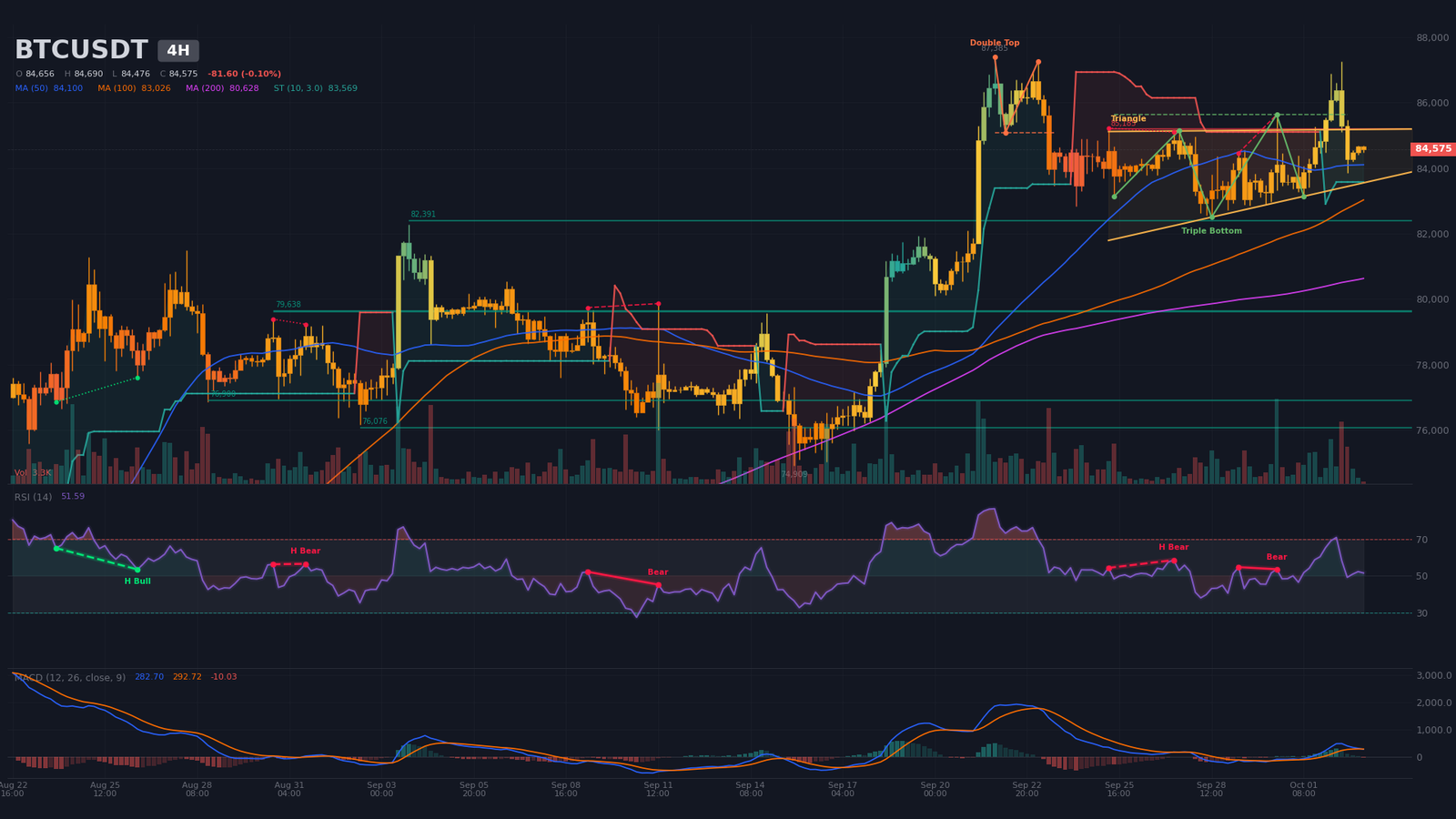Click the RSI 30 oversold axis label
1456x819 pixels.
(x=1421, y=613)
